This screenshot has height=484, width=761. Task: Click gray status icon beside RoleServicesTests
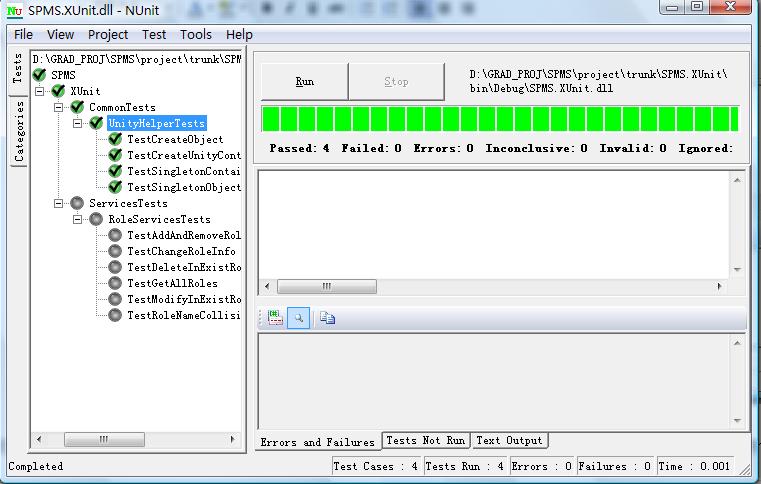[96, 219]
